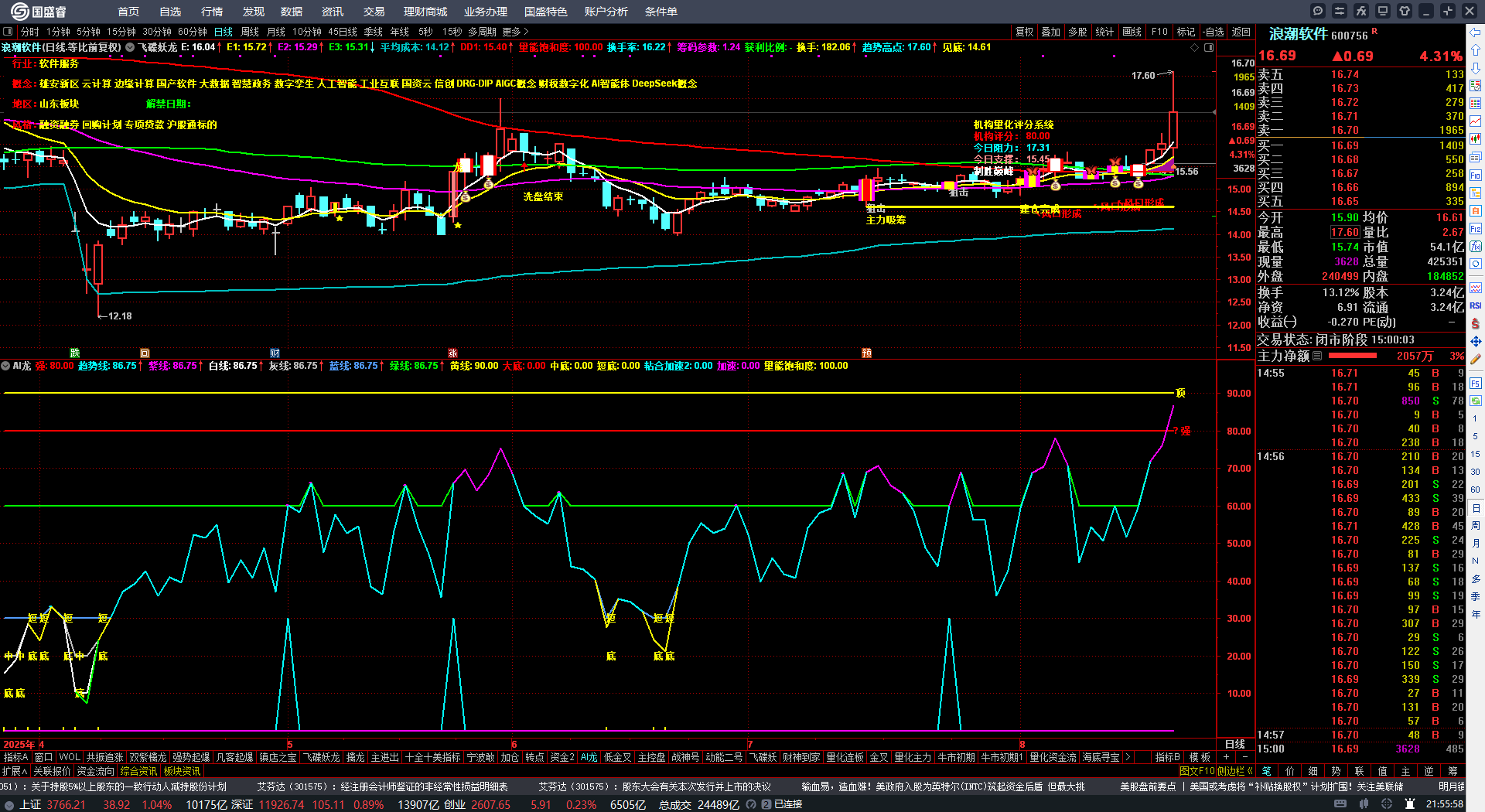
Task: Click the stock name 浪潮软件 header
Action: click(x=1298, y=34)
